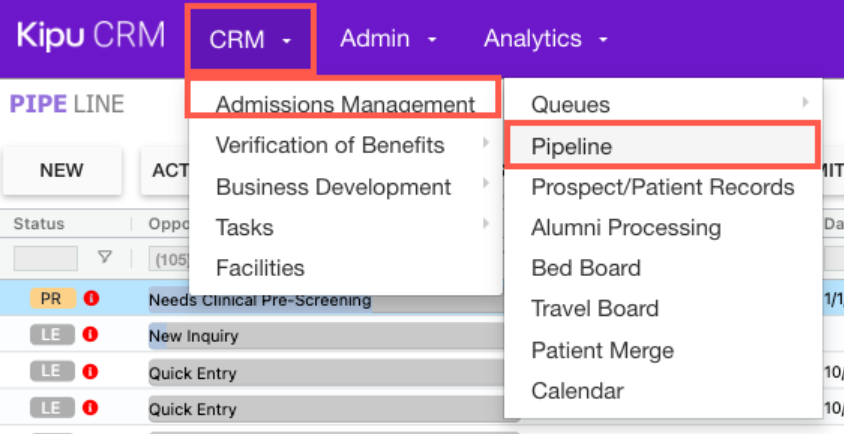The image size is (844, 434).
Task: Select the Needs Clinical Pre-Screening row
Action: pyautogui.click(x=260, y=299)
